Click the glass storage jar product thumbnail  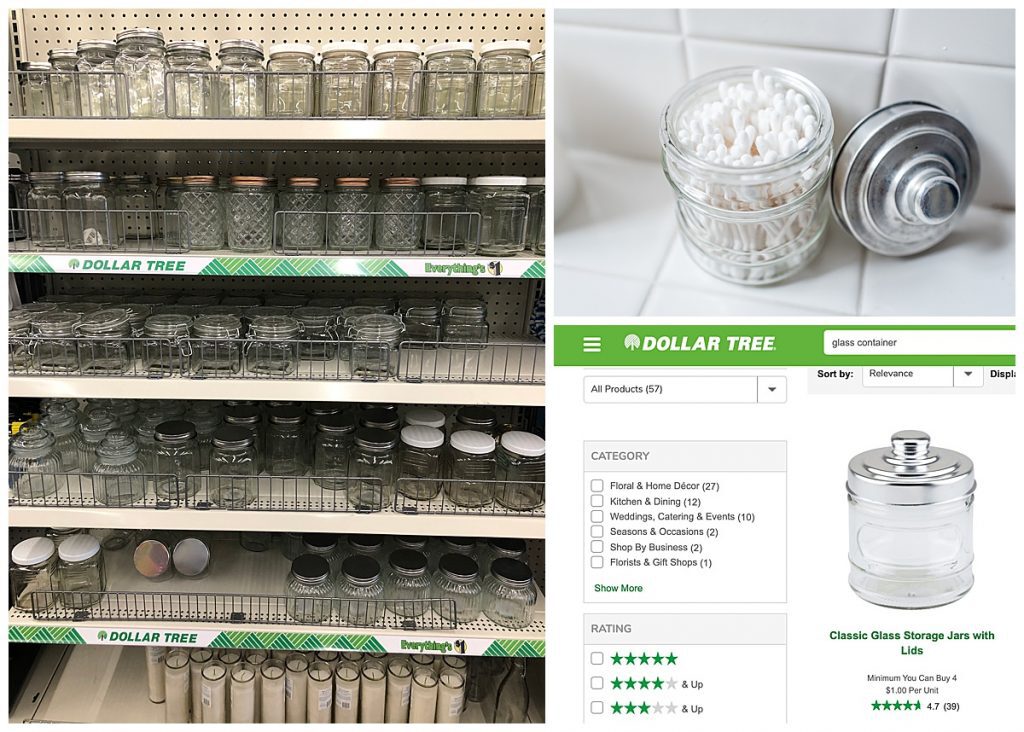click(x=911, y=519)
